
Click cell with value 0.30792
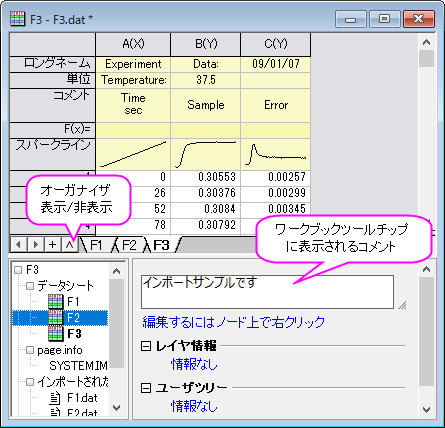[206, 225]
